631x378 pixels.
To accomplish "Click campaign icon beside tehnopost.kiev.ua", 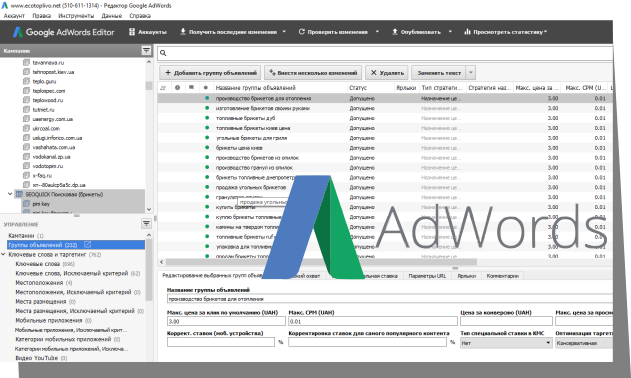I will (x=26, y=72).
